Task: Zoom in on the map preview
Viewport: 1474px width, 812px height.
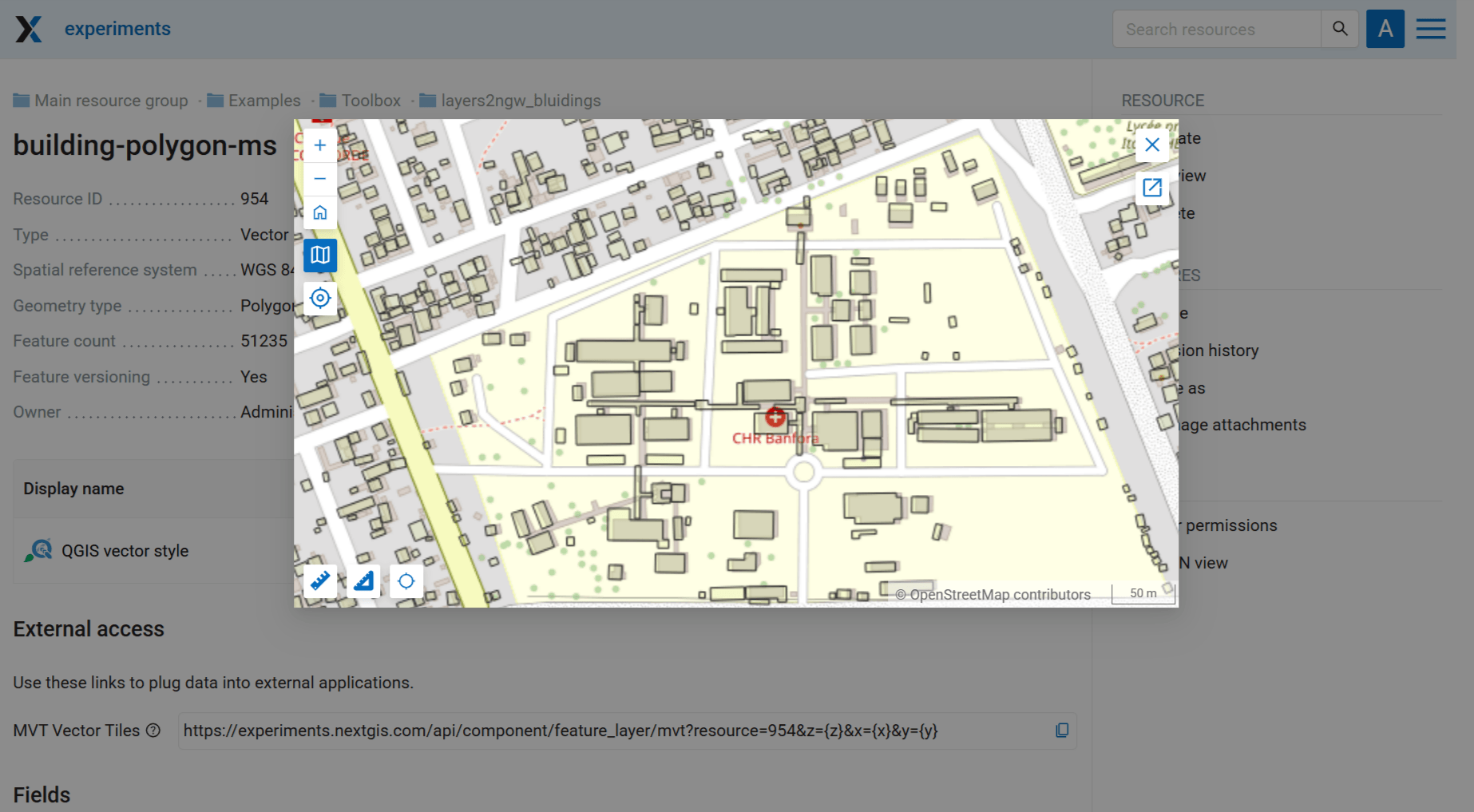Action: pyautogui.click(x=320, y=145)
